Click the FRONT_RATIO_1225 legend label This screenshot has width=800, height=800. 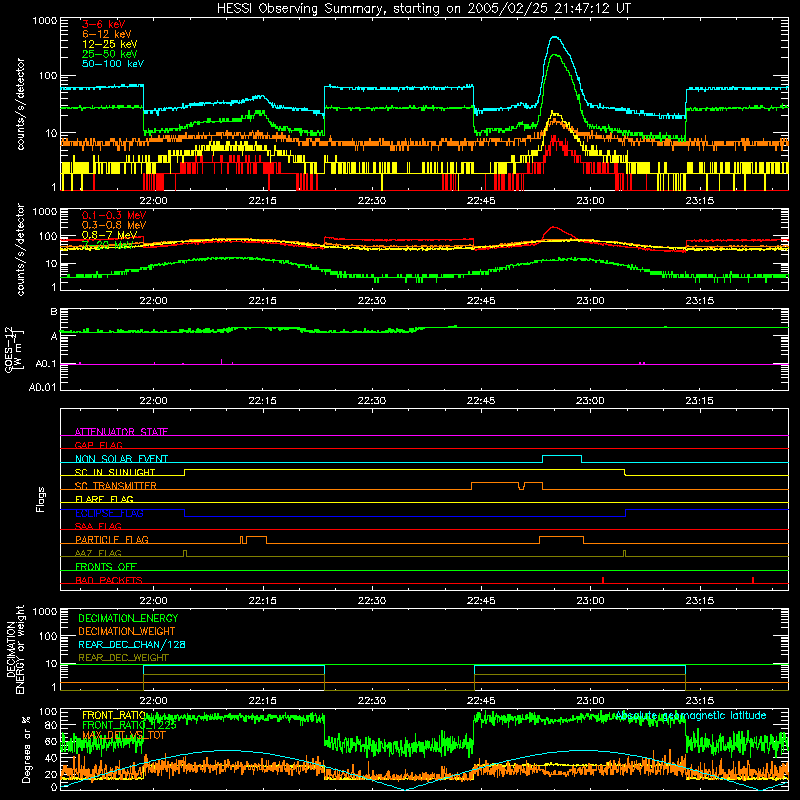click(x=129, y=725)
